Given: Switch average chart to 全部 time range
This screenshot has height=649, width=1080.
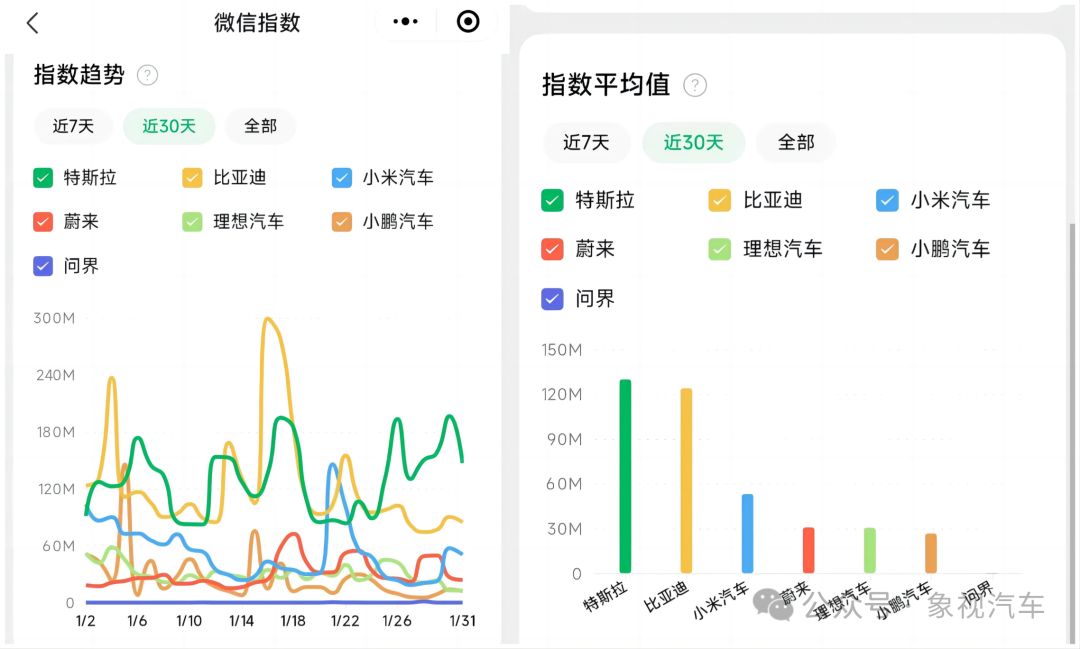Looking at the screenshot, I should (x=795, y=142).
